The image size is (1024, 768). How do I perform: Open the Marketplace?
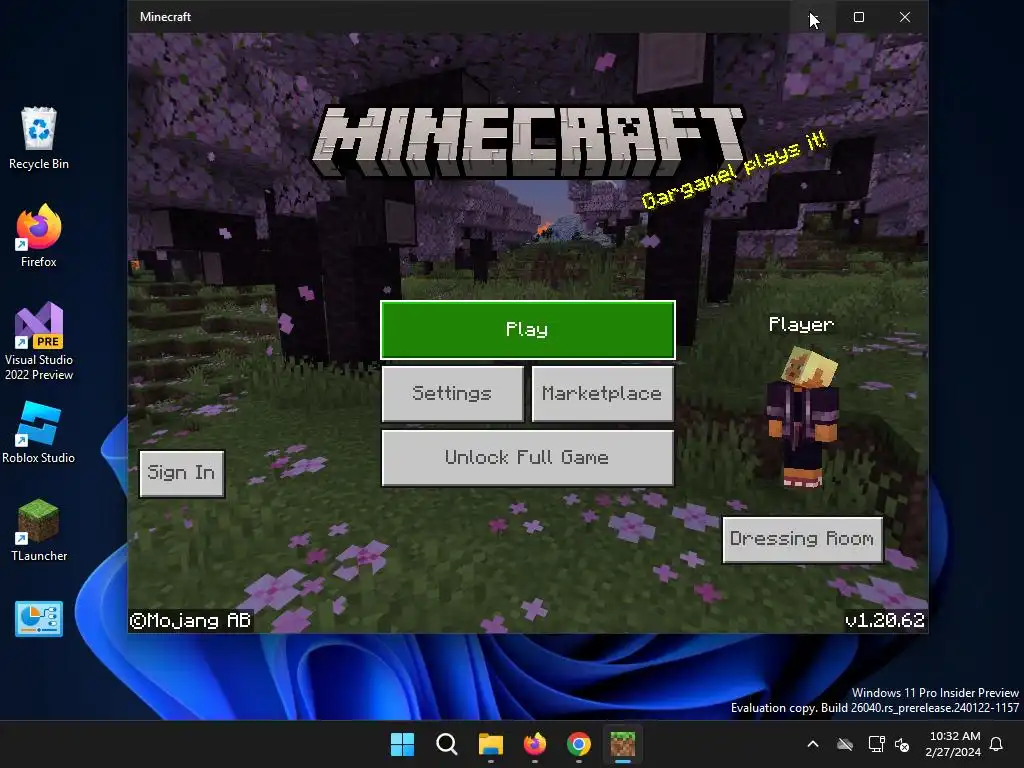pos(602,393)
